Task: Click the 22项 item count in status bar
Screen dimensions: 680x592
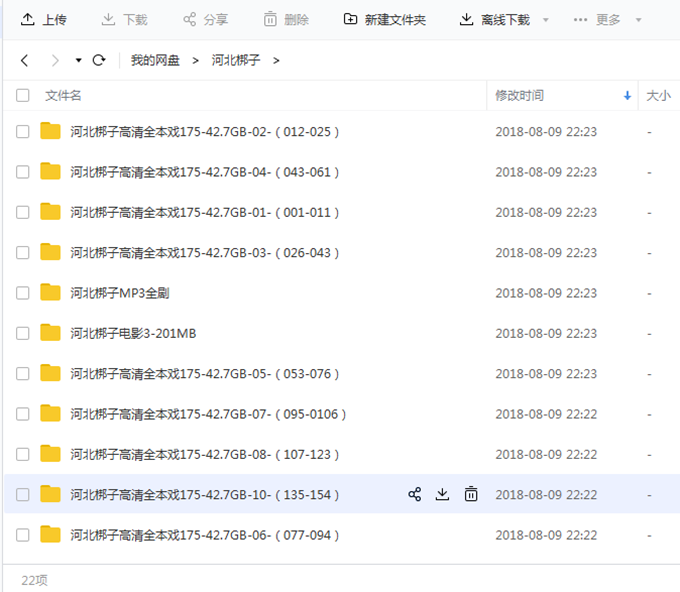Action: click(x=35, y=580)
